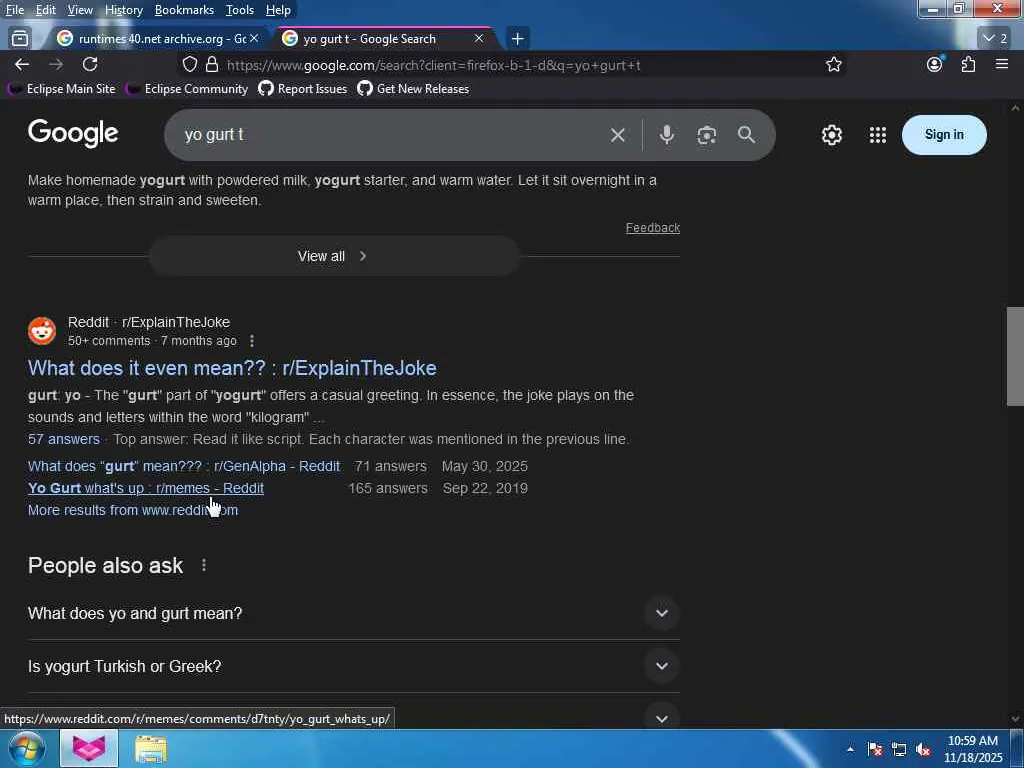1024x768 pixels.
Task: Click the Google logo
Action: tap(73, 134)
